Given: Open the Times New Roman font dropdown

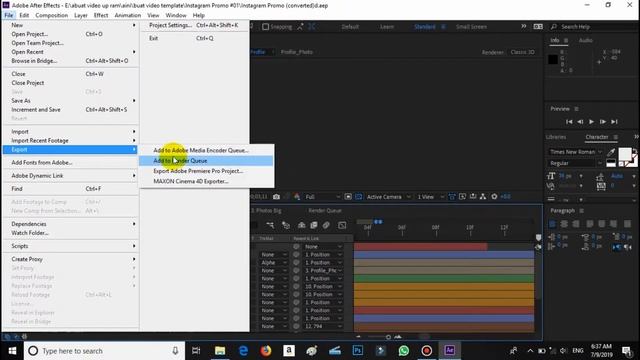Looking at the screenshot, I should click(x=576, y=152).
